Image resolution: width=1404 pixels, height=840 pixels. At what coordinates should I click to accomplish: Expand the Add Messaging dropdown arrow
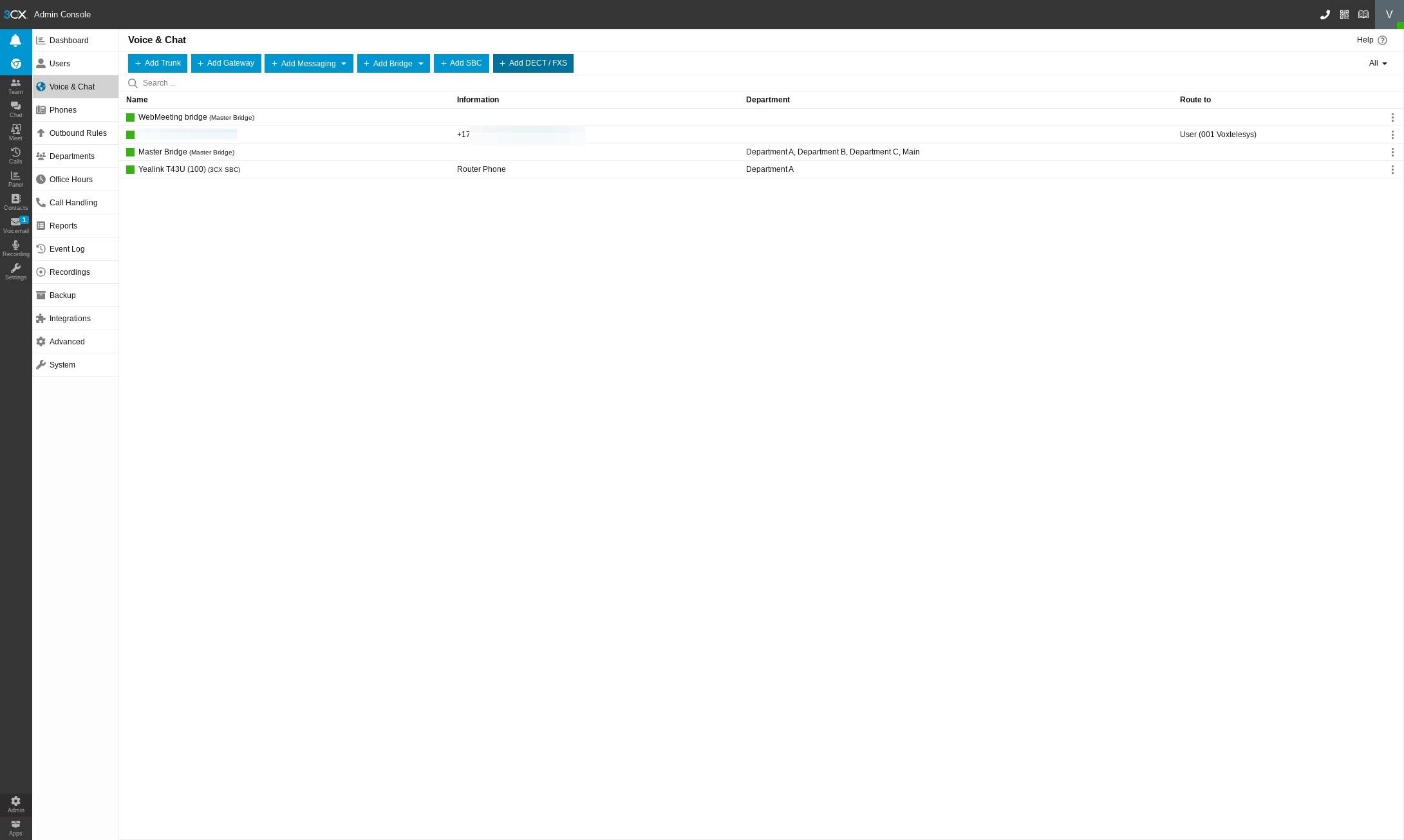[344, 64]
